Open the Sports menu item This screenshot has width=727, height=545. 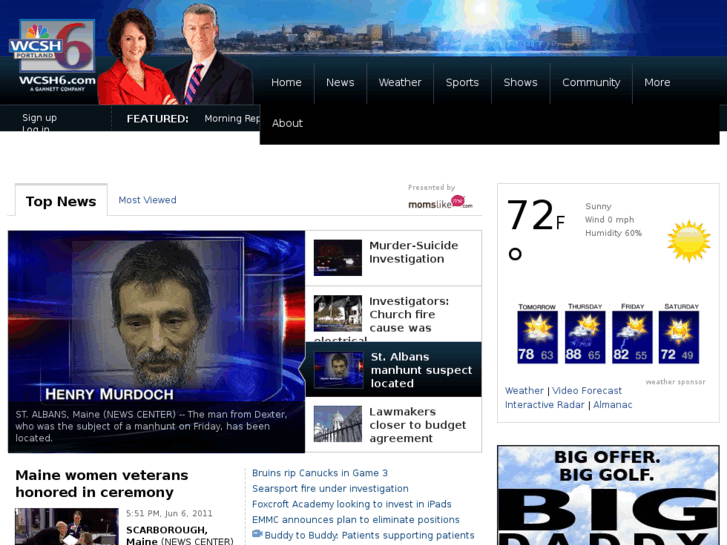462,83
